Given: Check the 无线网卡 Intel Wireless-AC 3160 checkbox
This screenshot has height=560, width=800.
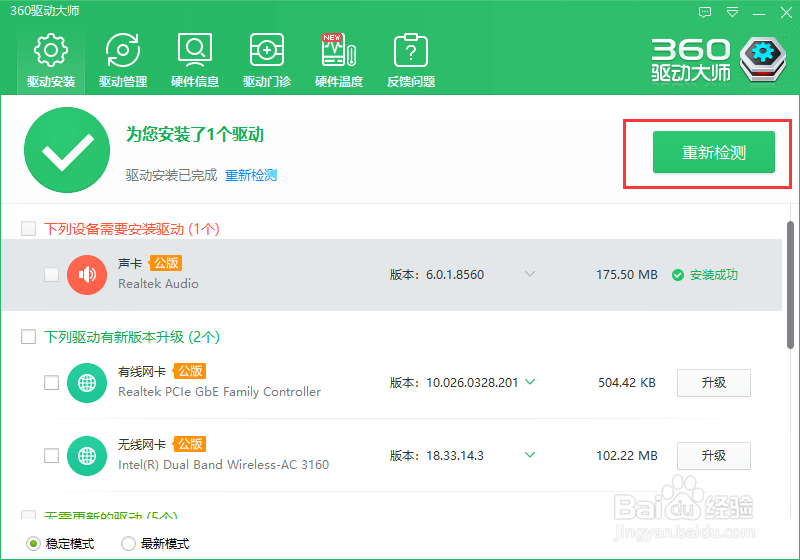Looking at the screenshot, I should [x=52, y=455].
